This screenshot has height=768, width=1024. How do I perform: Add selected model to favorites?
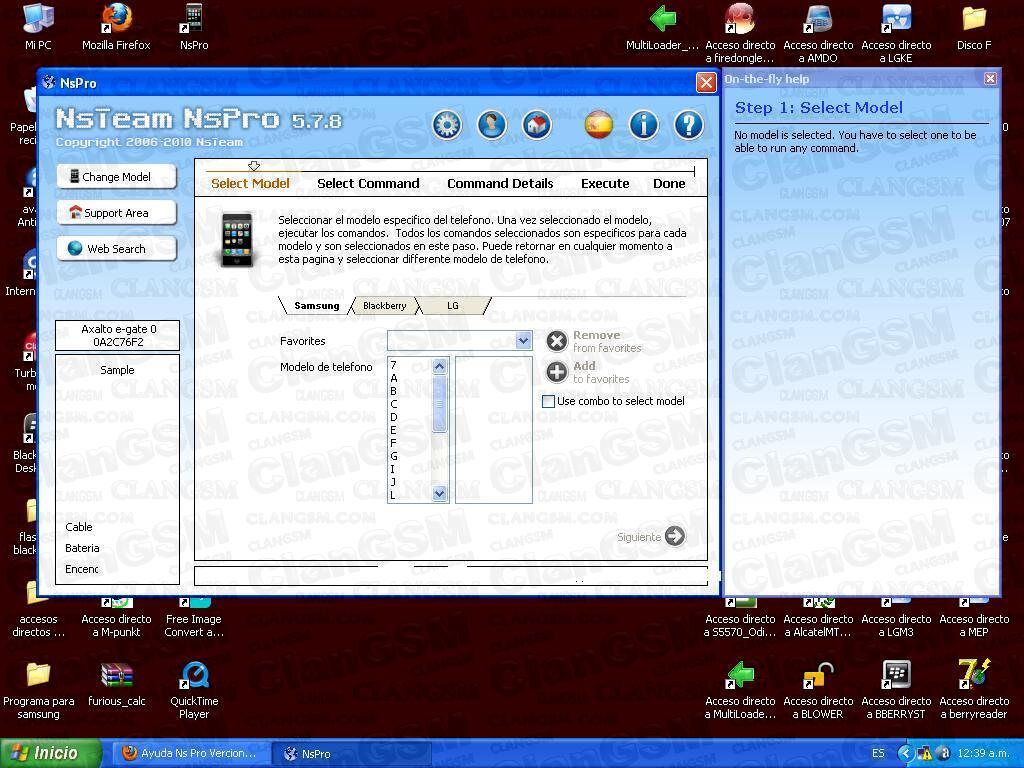click(557, 373)
